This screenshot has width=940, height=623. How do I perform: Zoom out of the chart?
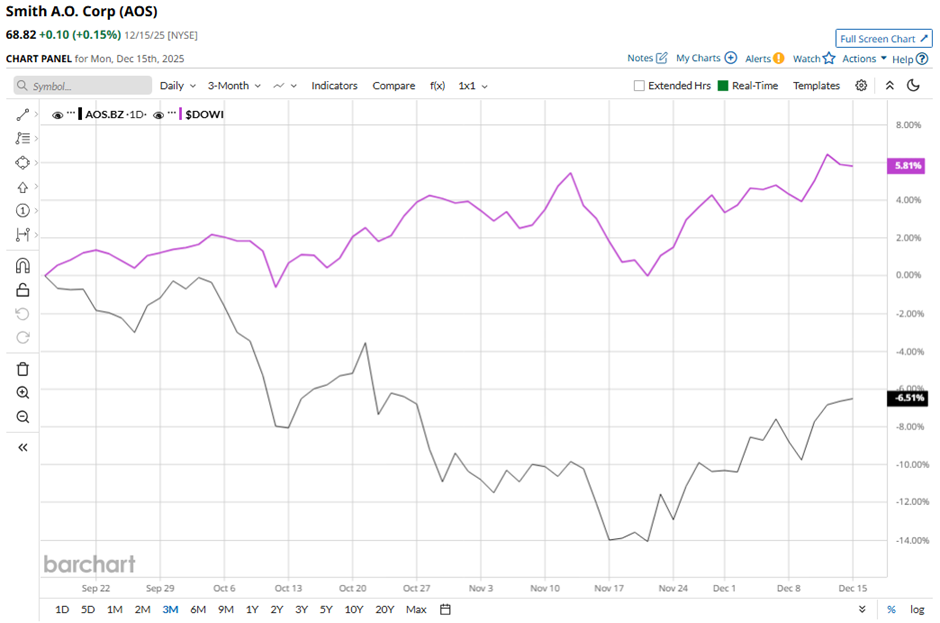point(23,417)
